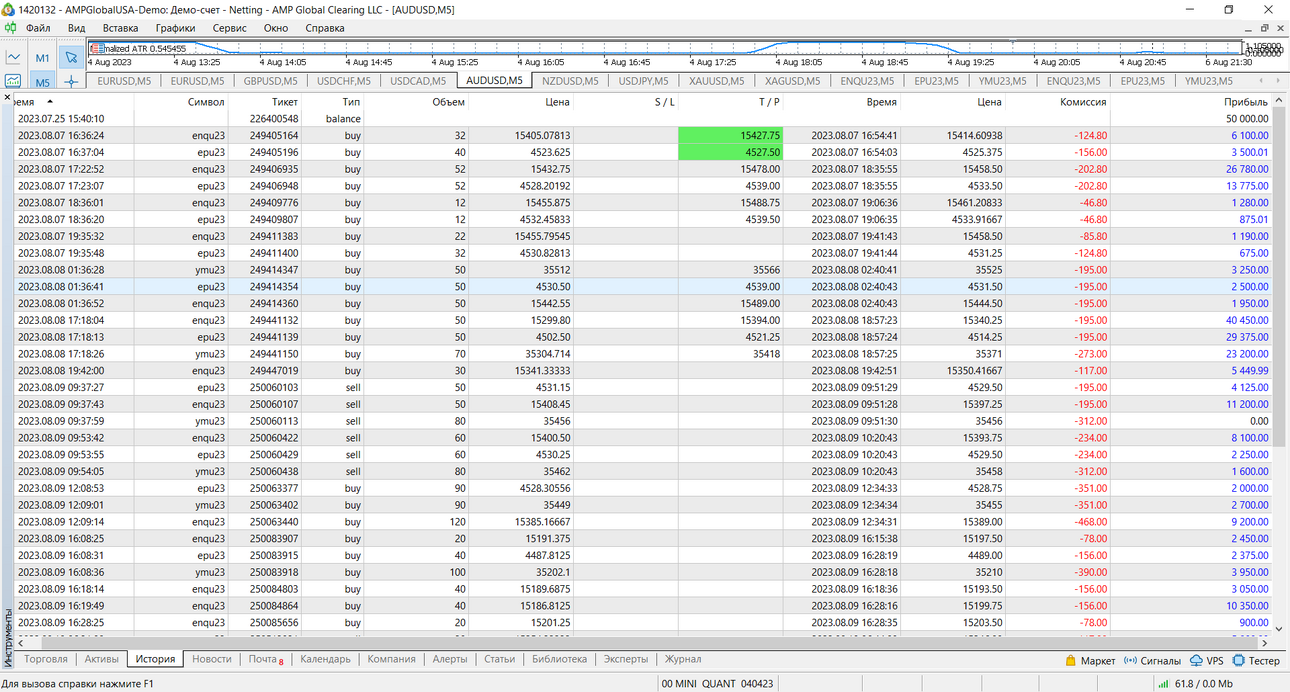This screenshot has height=692, width=1290.
Task: Open the Календарь tab
Action: point(325,659)
